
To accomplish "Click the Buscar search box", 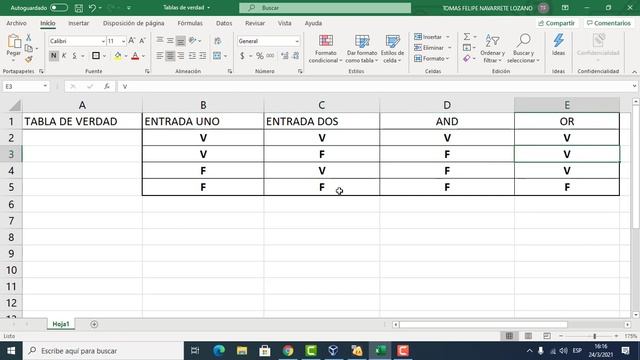I will tap(325, 8).
